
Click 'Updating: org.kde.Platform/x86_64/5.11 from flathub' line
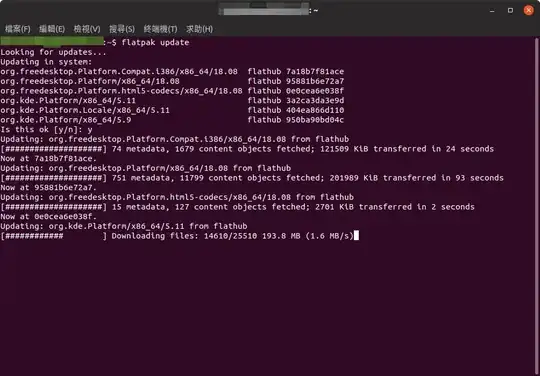[x=124, y=226]
